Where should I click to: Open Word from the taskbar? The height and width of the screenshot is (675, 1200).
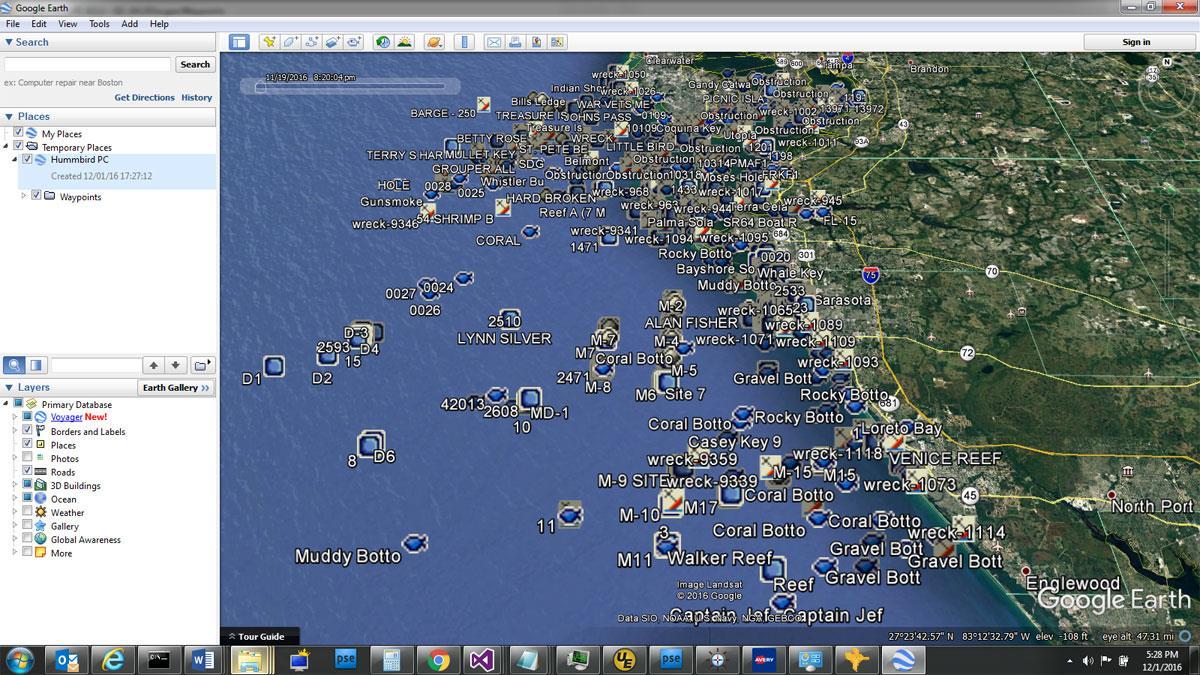[204, 660]
